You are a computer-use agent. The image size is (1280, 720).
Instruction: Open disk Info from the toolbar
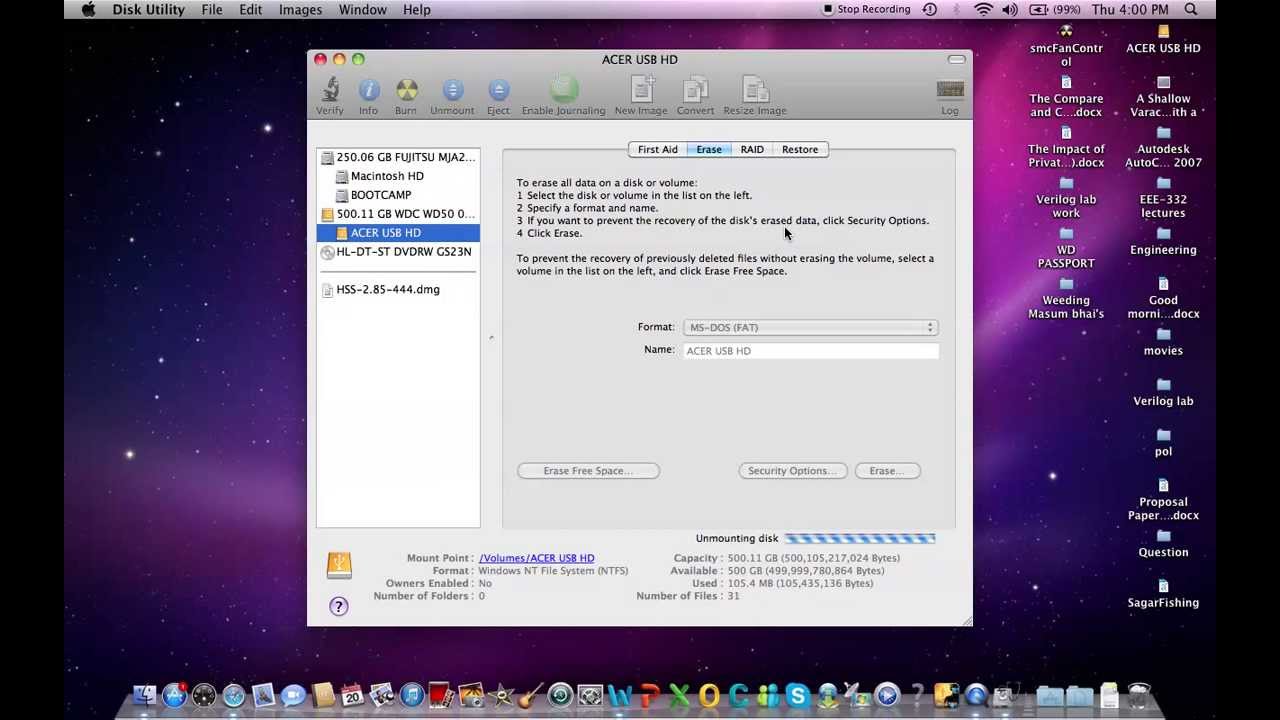pyautogui.click(x=368, y=97)
